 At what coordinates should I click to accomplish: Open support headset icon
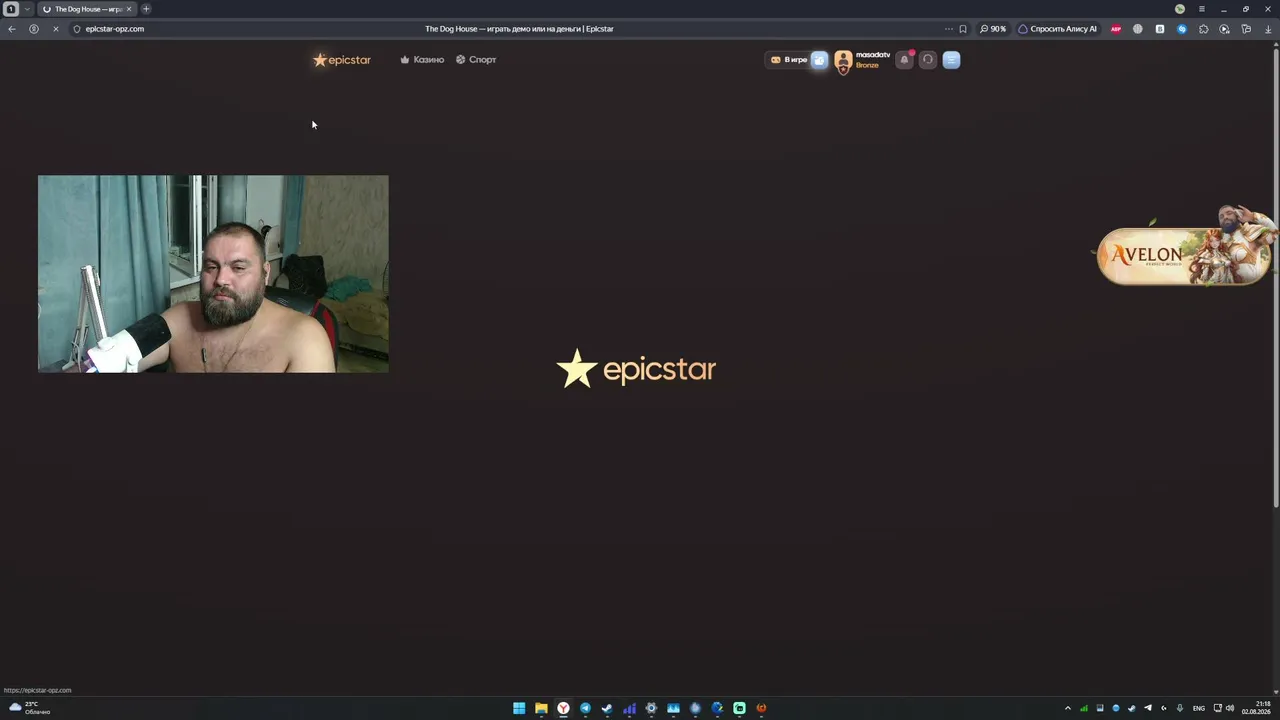click(928, 60)
